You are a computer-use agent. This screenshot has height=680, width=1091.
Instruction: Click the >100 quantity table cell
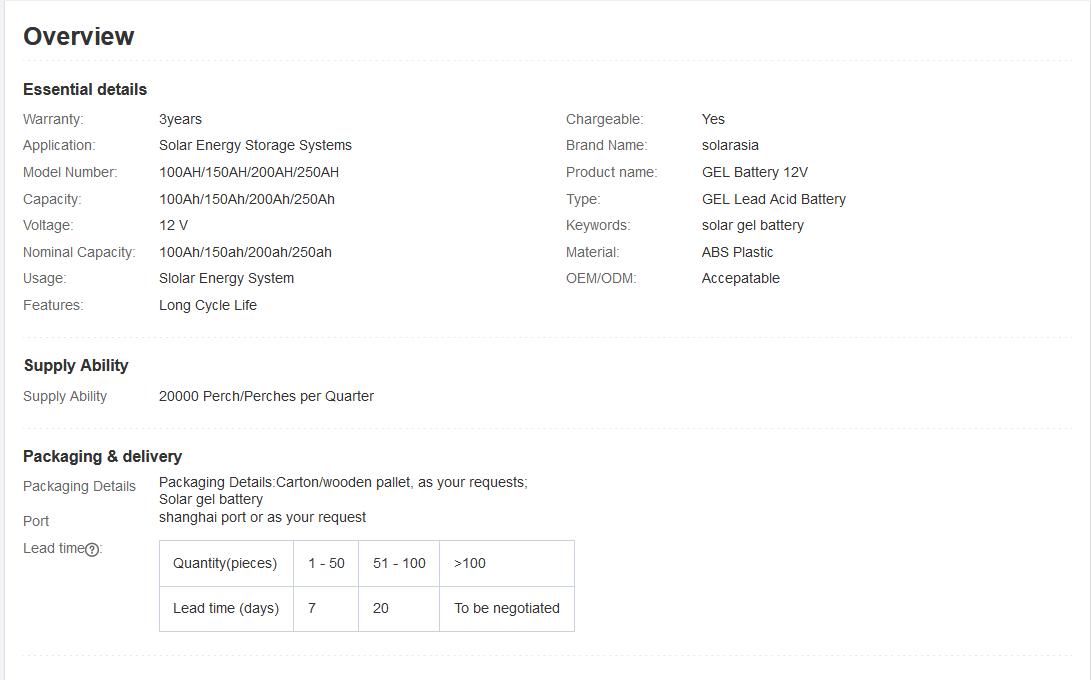click(x=470, y=563)
